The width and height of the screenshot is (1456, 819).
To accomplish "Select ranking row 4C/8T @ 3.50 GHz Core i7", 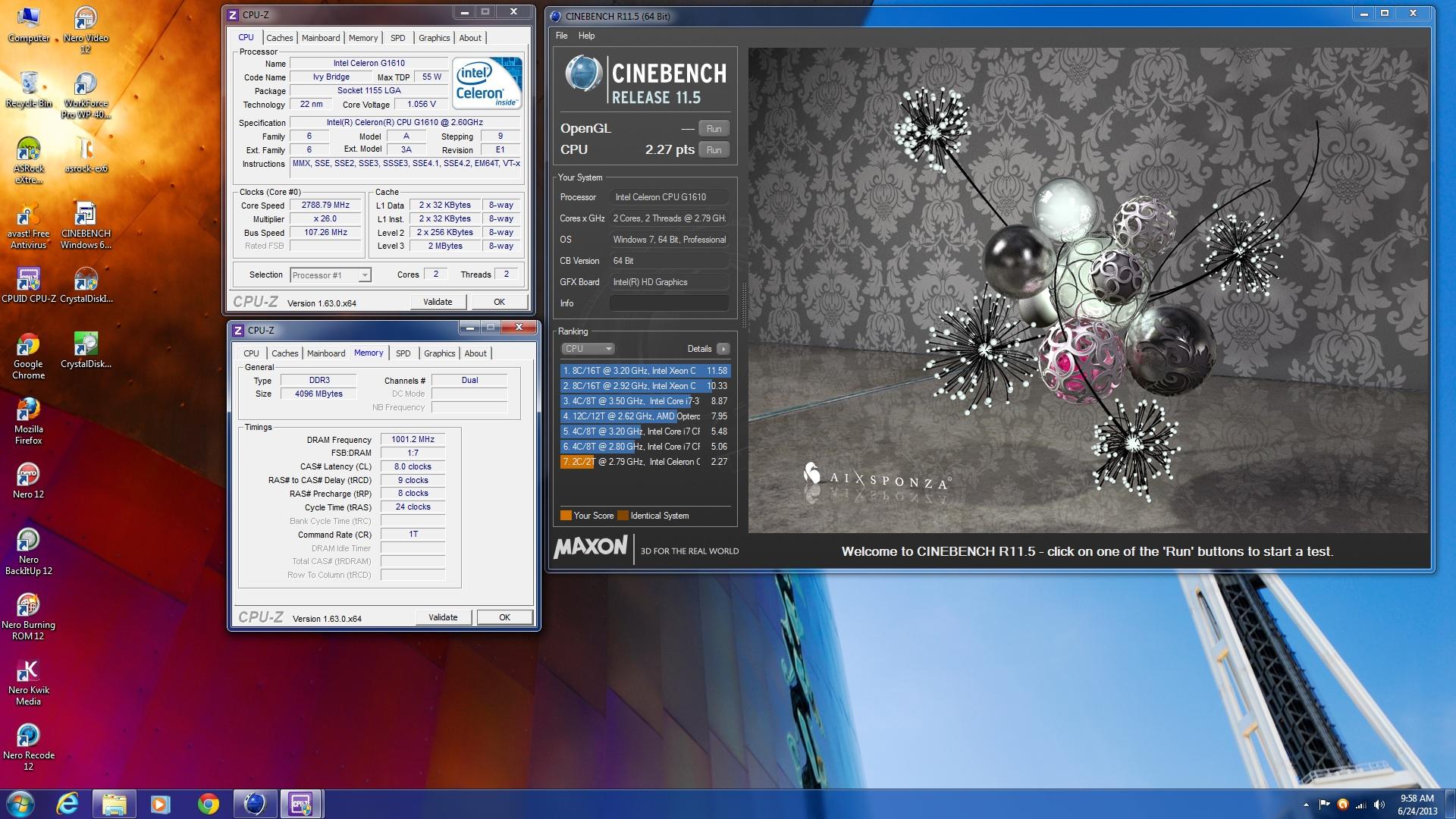I will [645, 401].
